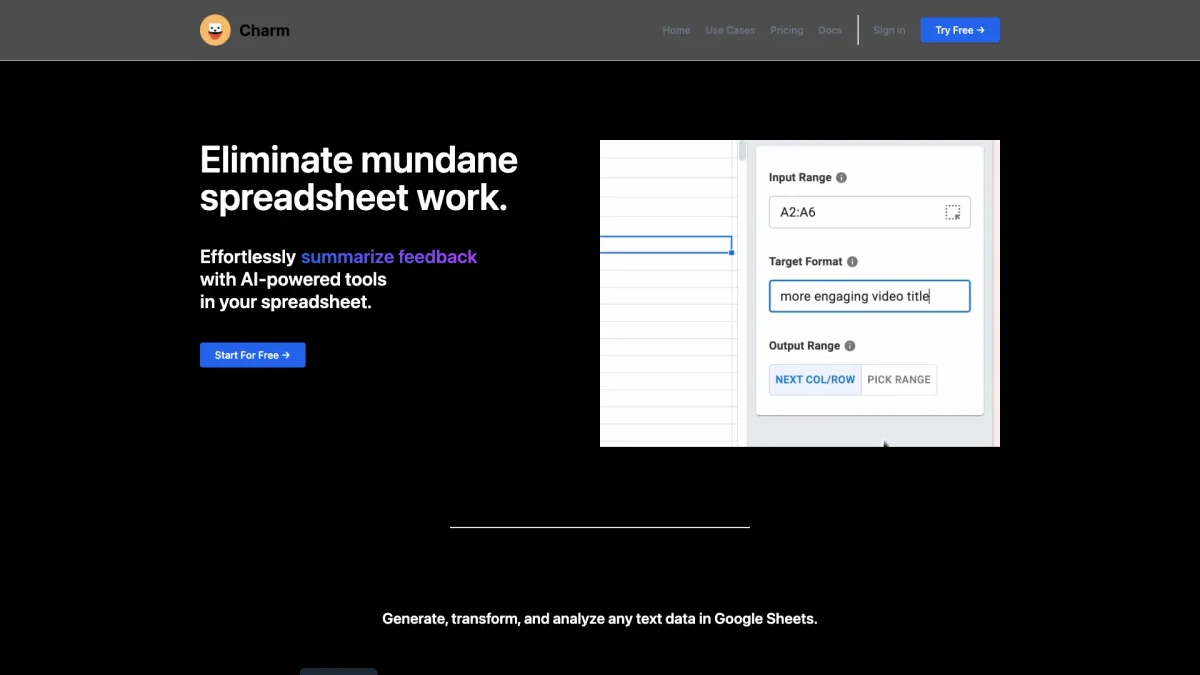Click the Charm brand name text
The height and width of the screenshot is (675, 1200).
(264, 30)
